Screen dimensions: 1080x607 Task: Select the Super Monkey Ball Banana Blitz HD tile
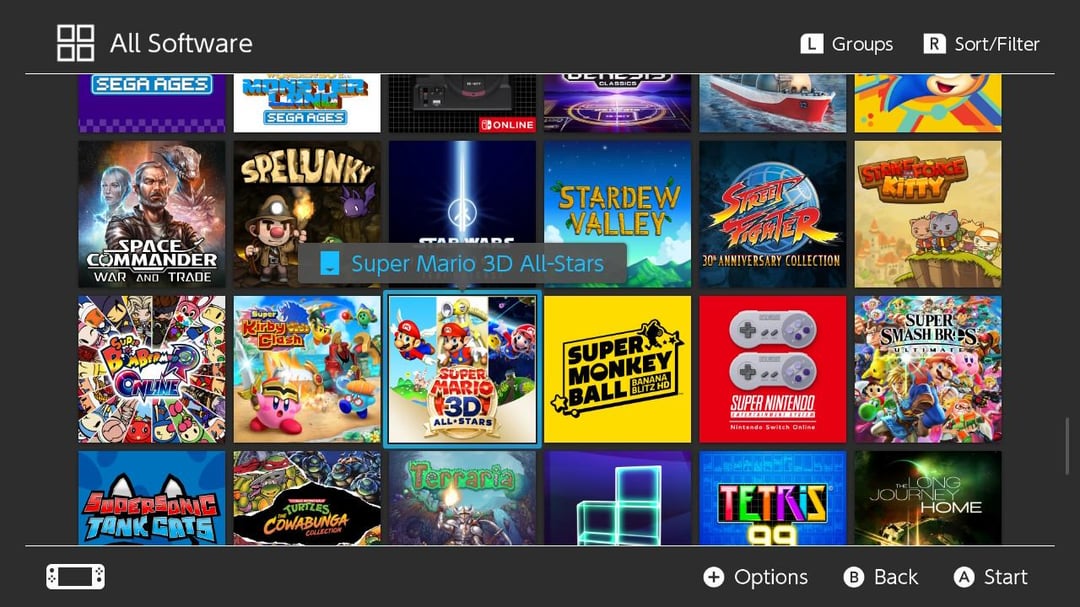pyautogui.click(x=617, y=369)
